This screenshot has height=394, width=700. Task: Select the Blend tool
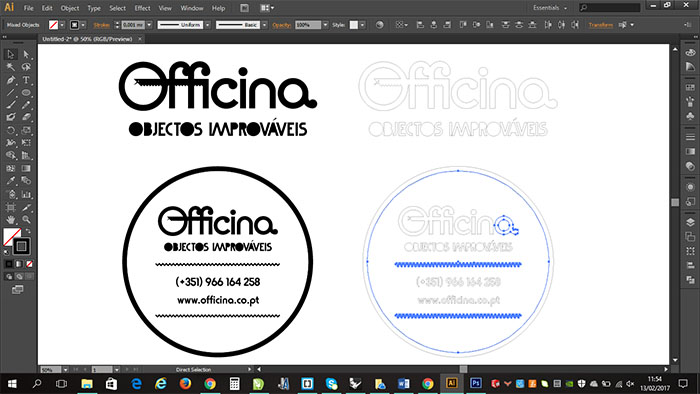[x=26, y=181]
